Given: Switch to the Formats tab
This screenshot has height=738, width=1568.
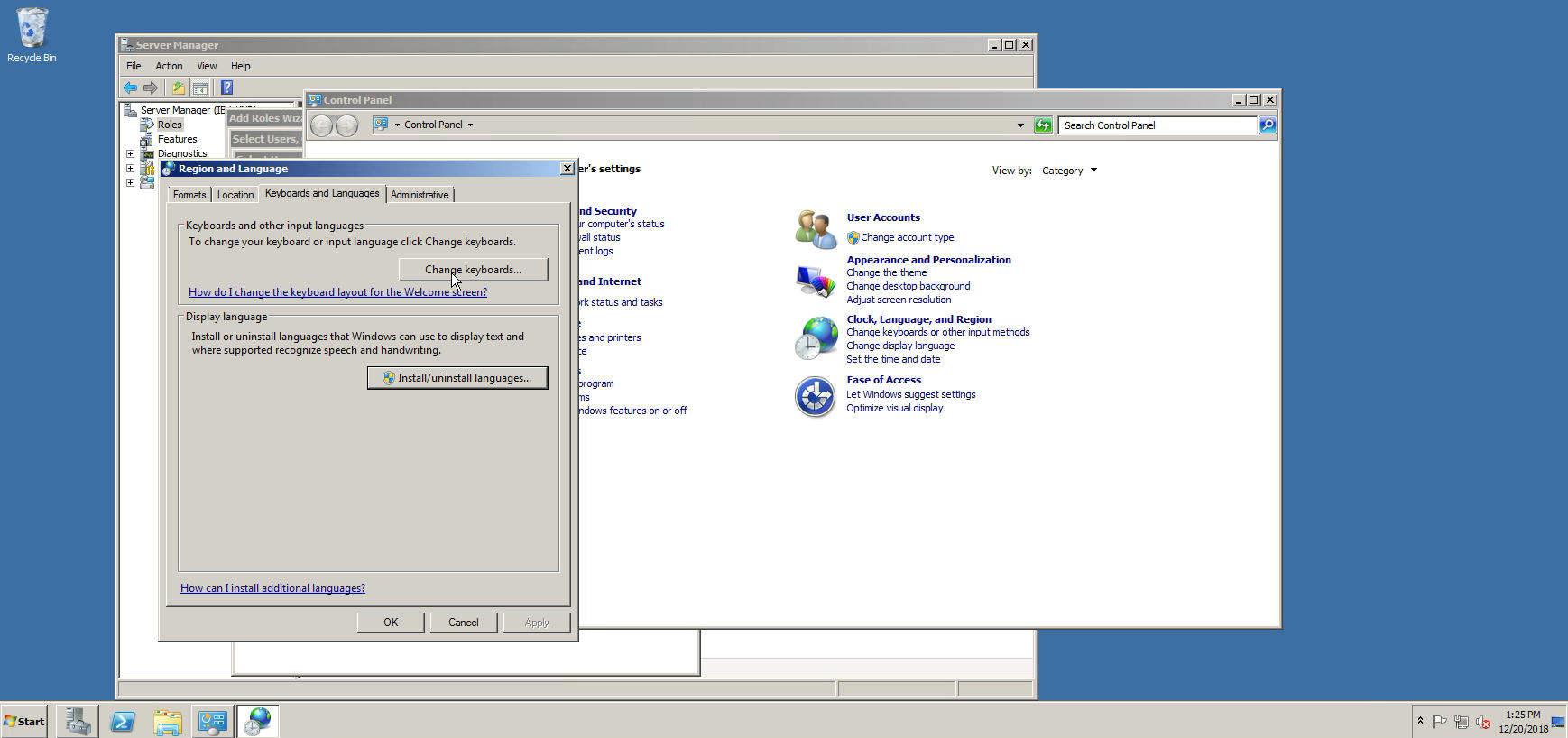Looking at the screenshot, I should (x=189, y=195).
